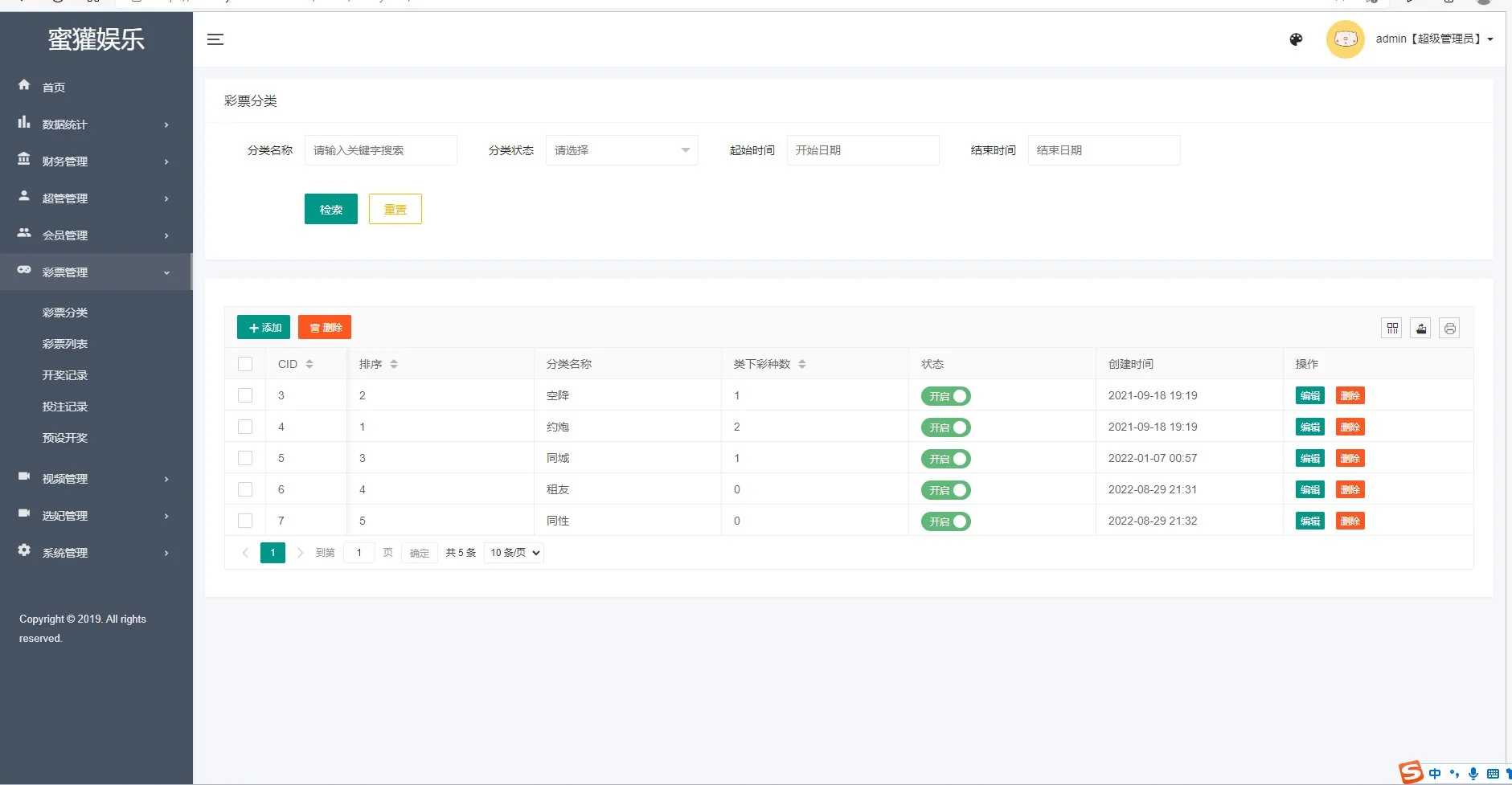Collapse sidebar using the hamburger menu icon

[215, 39]
